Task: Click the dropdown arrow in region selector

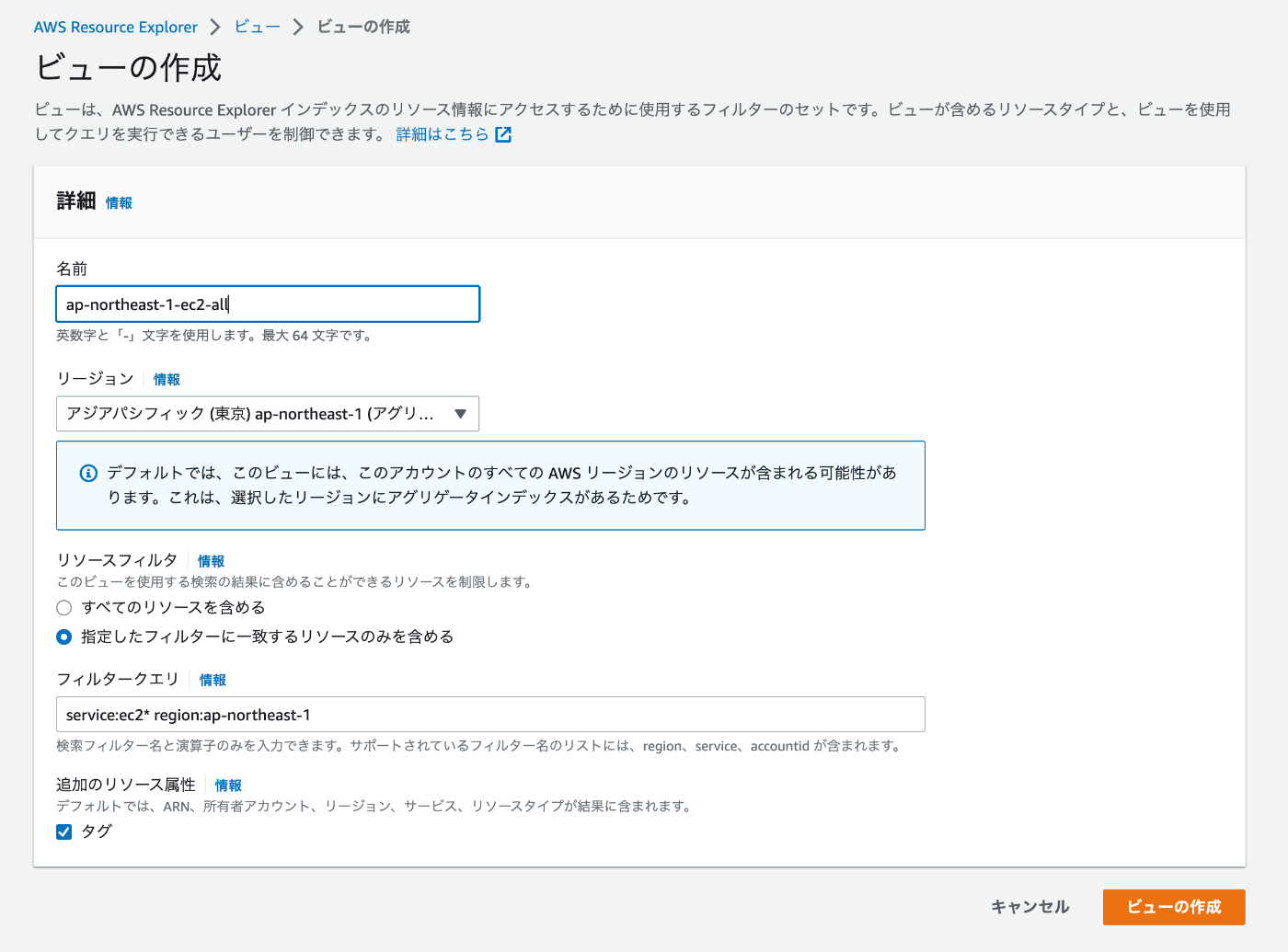Action: click(x=461, y=414)
